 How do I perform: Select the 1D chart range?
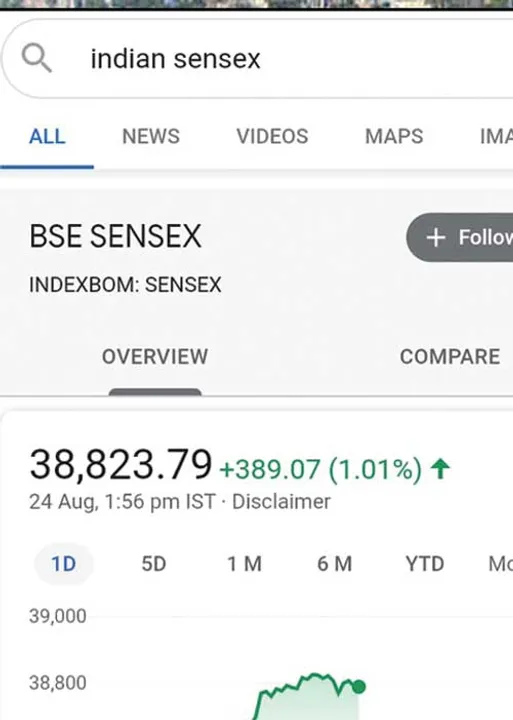tap(63, 564)
